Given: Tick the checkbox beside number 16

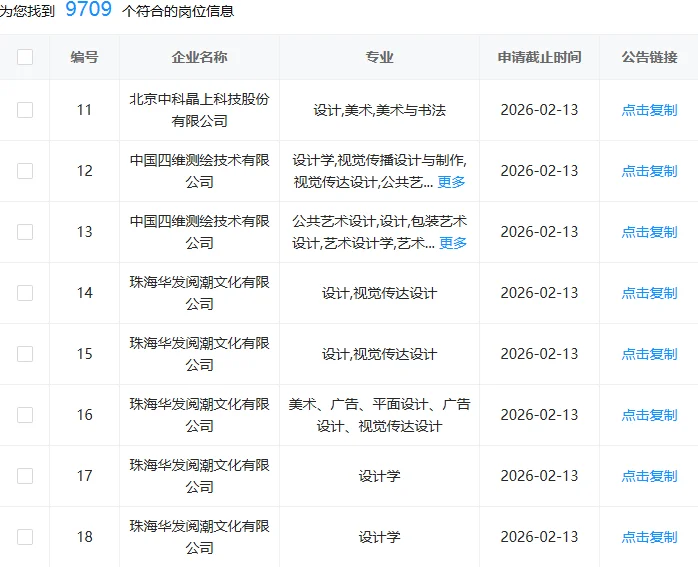Looking at the screenshot, I should point(25,415).
